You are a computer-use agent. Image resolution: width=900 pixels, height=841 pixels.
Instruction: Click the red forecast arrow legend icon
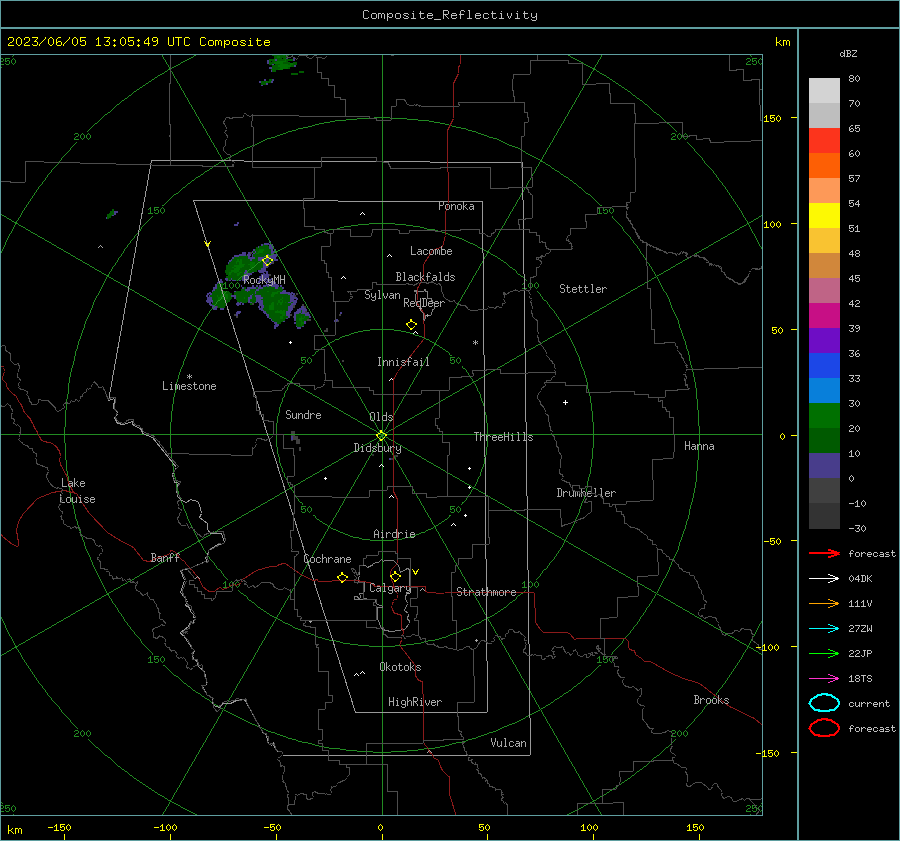824,553
